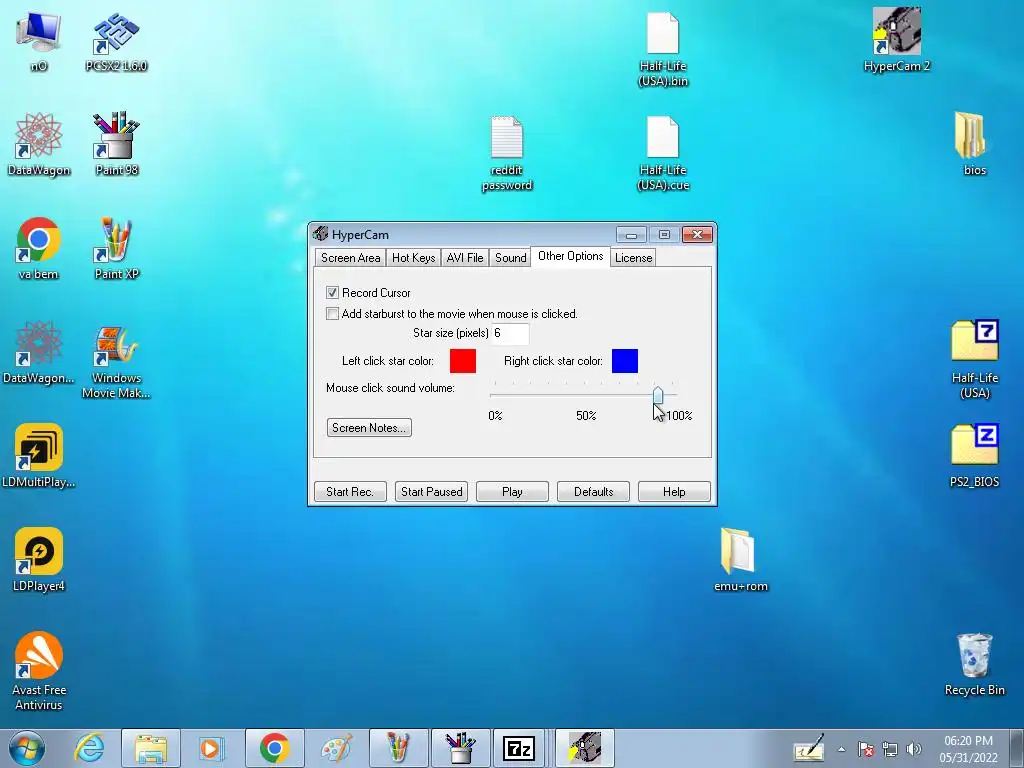This screenshot has height=768, width=1024.
Task: Open 7-Zip from the taskbar
Action: 519,748
